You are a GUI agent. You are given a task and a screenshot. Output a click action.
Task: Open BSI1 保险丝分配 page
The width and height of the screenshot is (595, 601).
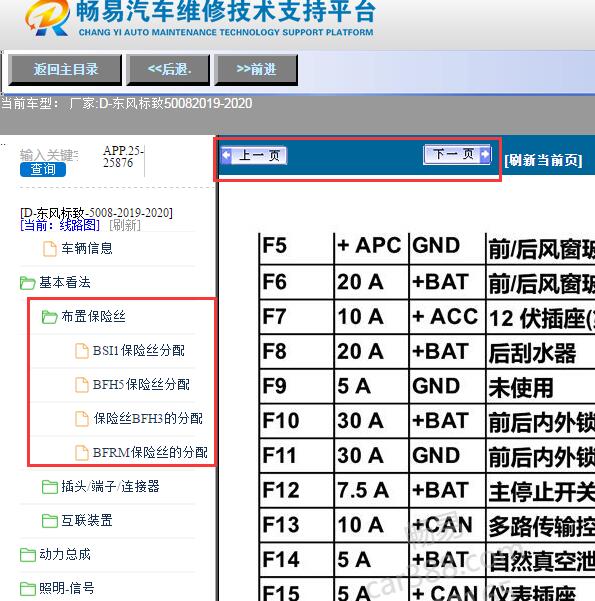tap(138, 350)
